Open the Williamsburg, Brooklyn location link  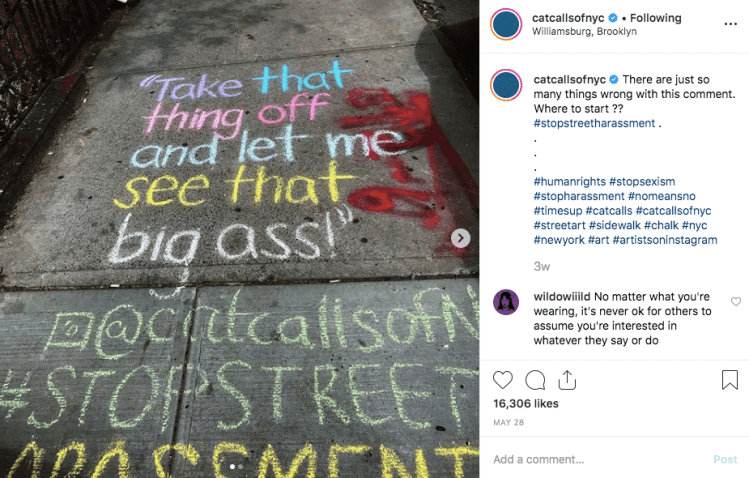click(x=584, y=32)
